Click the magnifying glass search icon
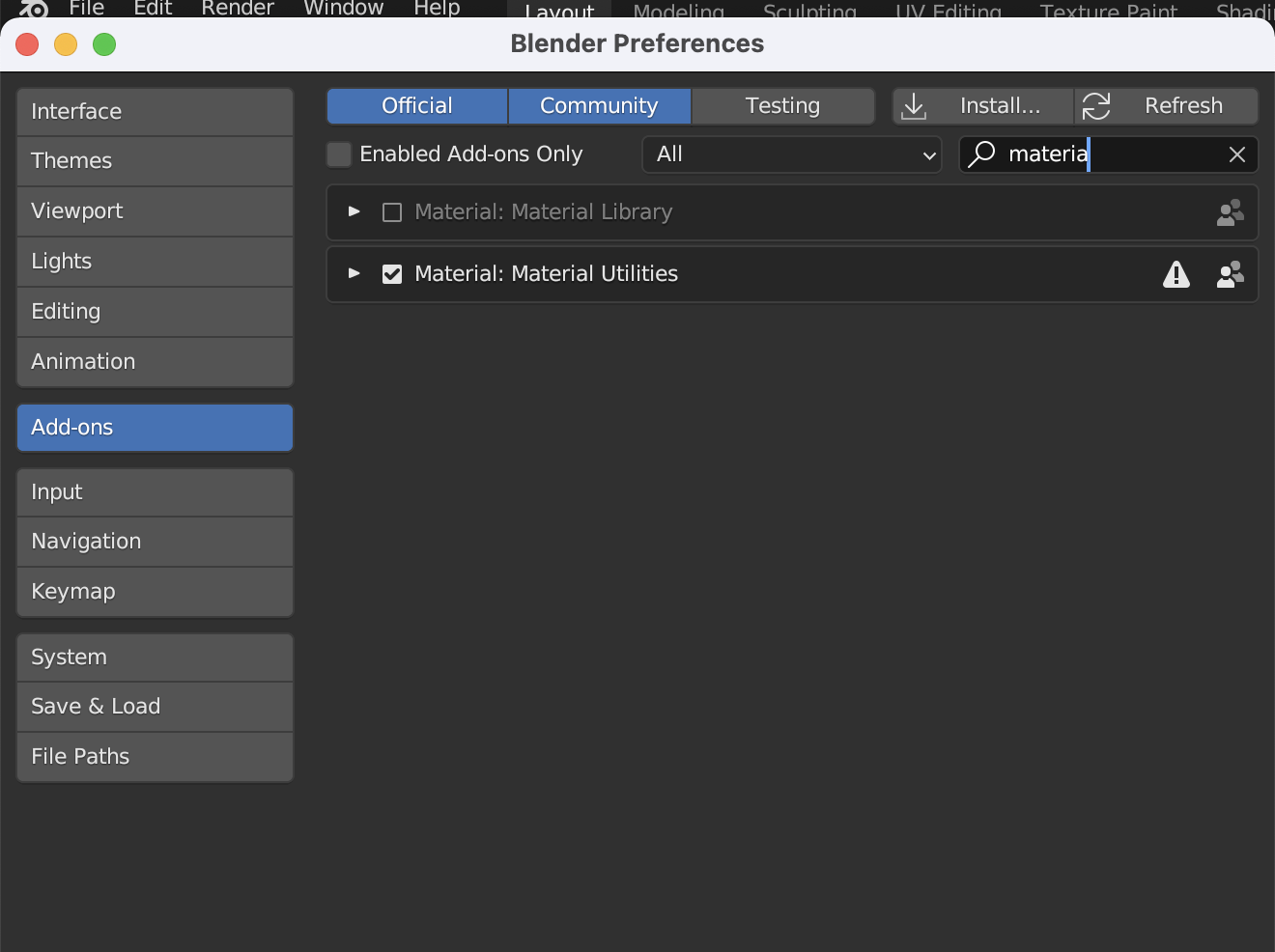1275x952 pixels. tap(981, 154)
